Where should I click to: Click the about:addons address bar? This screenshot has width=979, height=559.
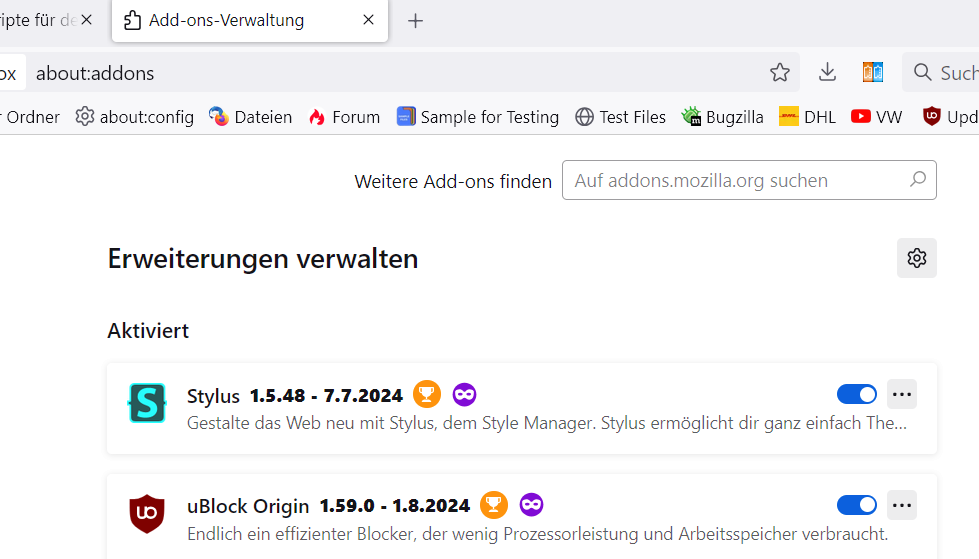[x=400, y=72]
